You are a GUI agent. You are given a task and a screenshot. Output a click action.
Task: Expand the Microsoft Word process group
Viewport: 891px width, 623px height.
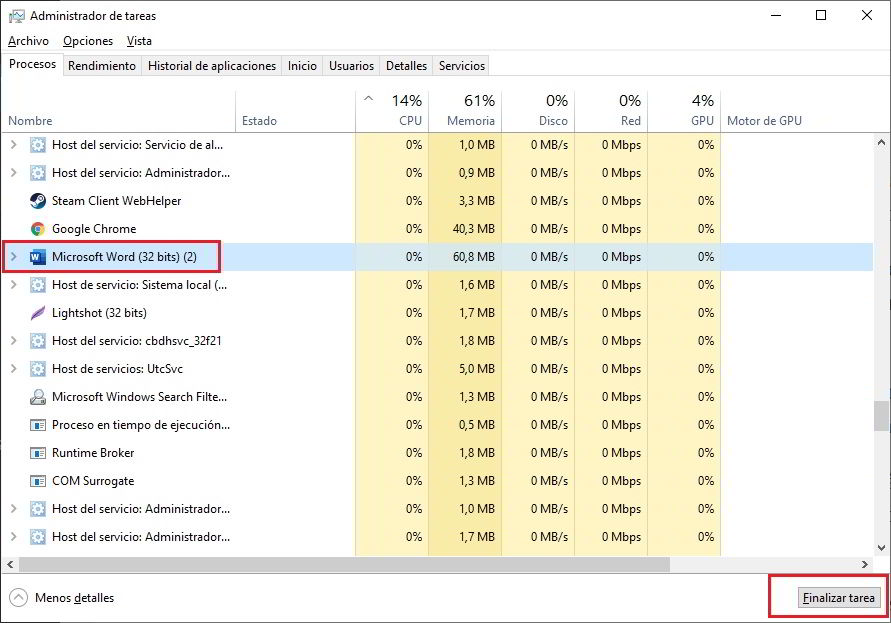(x=13, y=257)
